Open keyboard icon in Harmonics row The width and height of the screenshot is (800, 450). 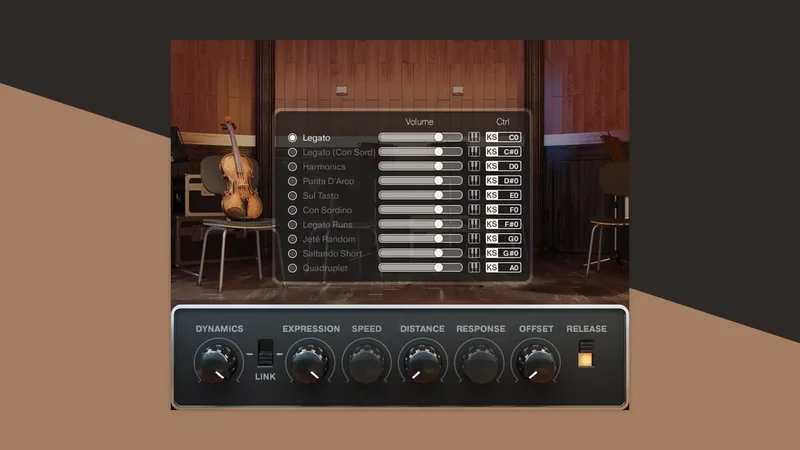(474, 166)
